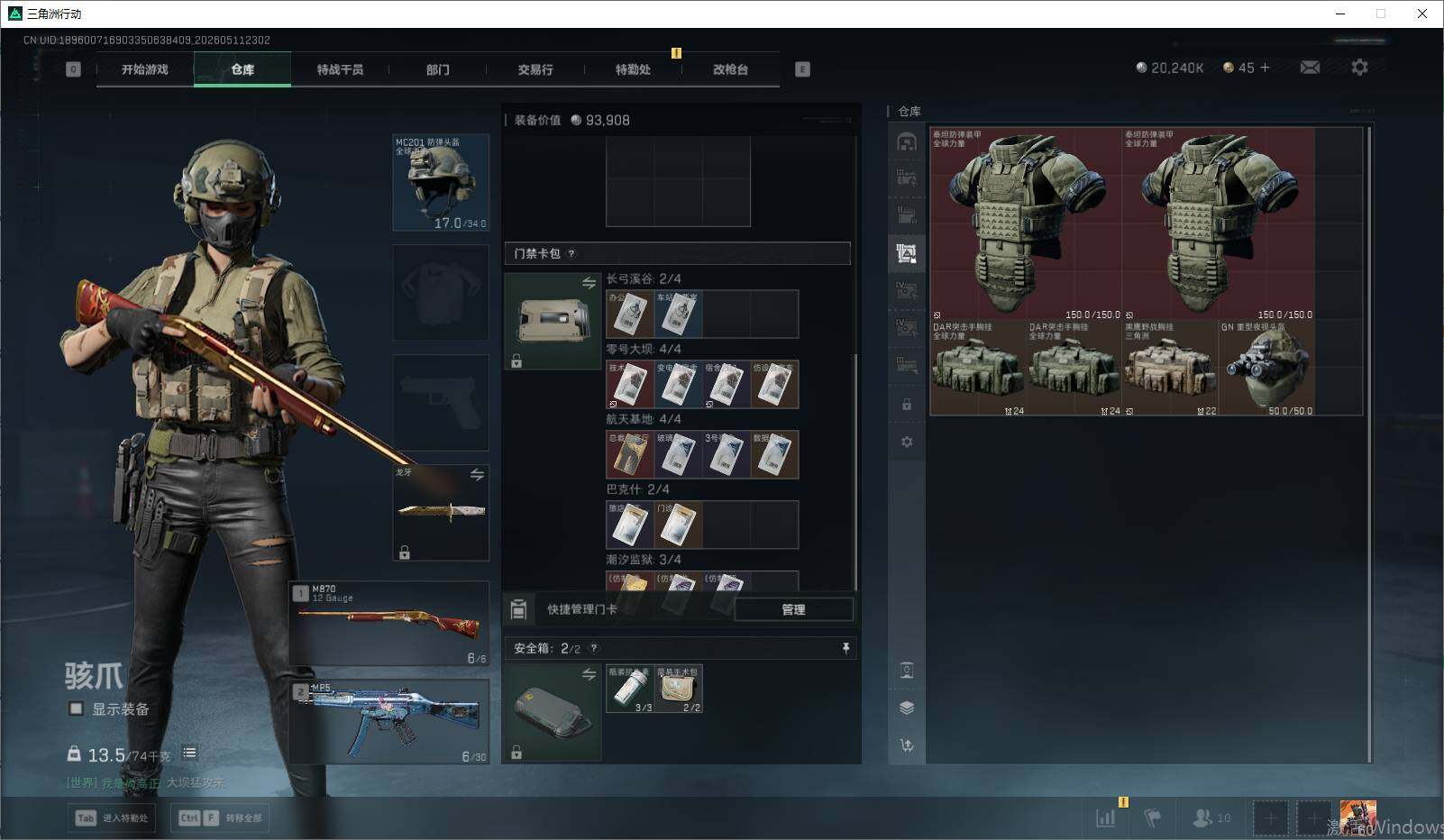Open the gear icon in 仓库 sidebar
The width and height of the screenshot is (1444, 840).
tap(907, 442)
